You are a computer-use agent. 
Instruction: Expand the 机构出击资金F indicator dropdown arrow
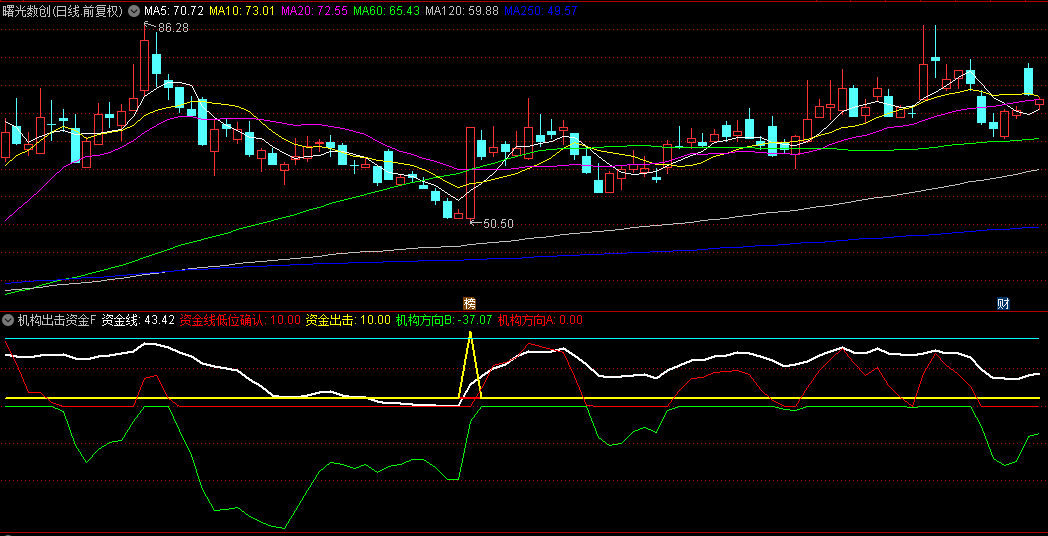[x=8, y=320]
